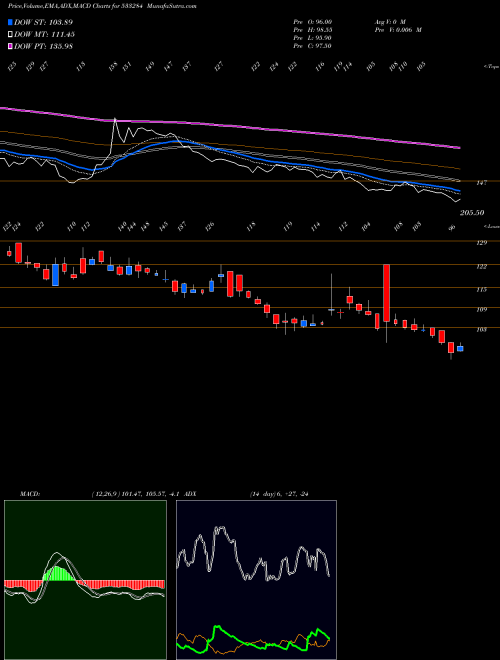Click the 'Pre C: 97.50' close value

pos(312,46)
